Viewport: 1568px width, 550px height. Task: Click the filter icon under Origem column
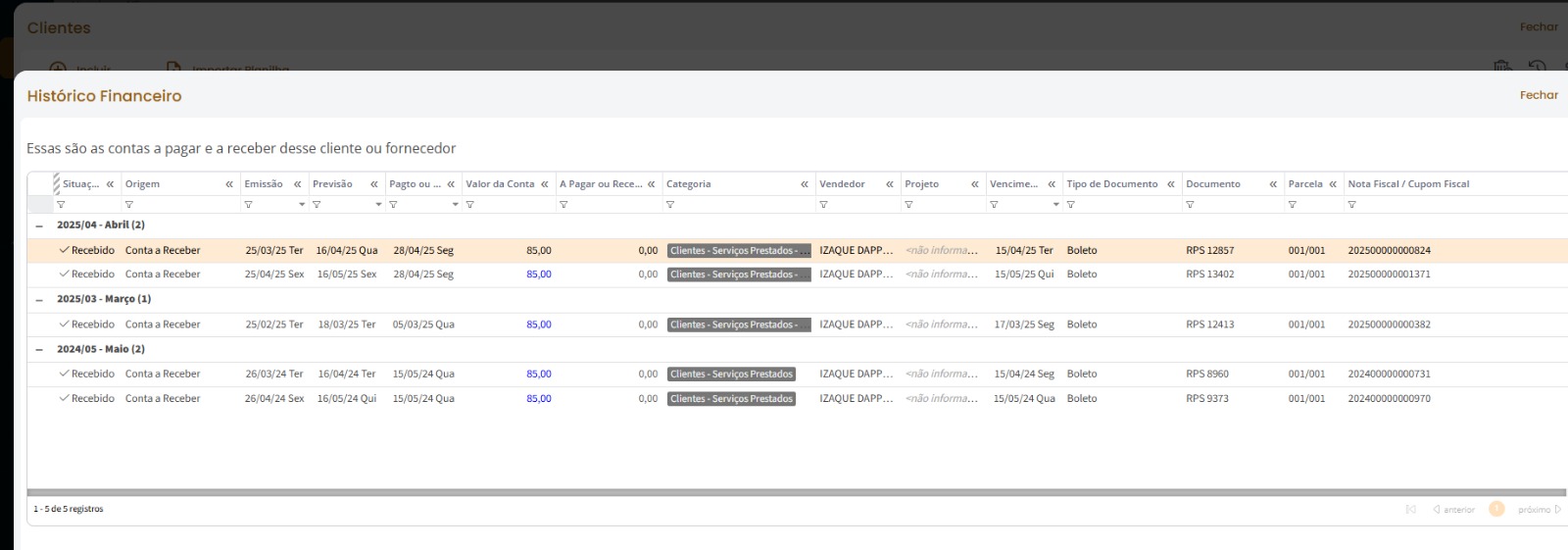tap(129, 205)
